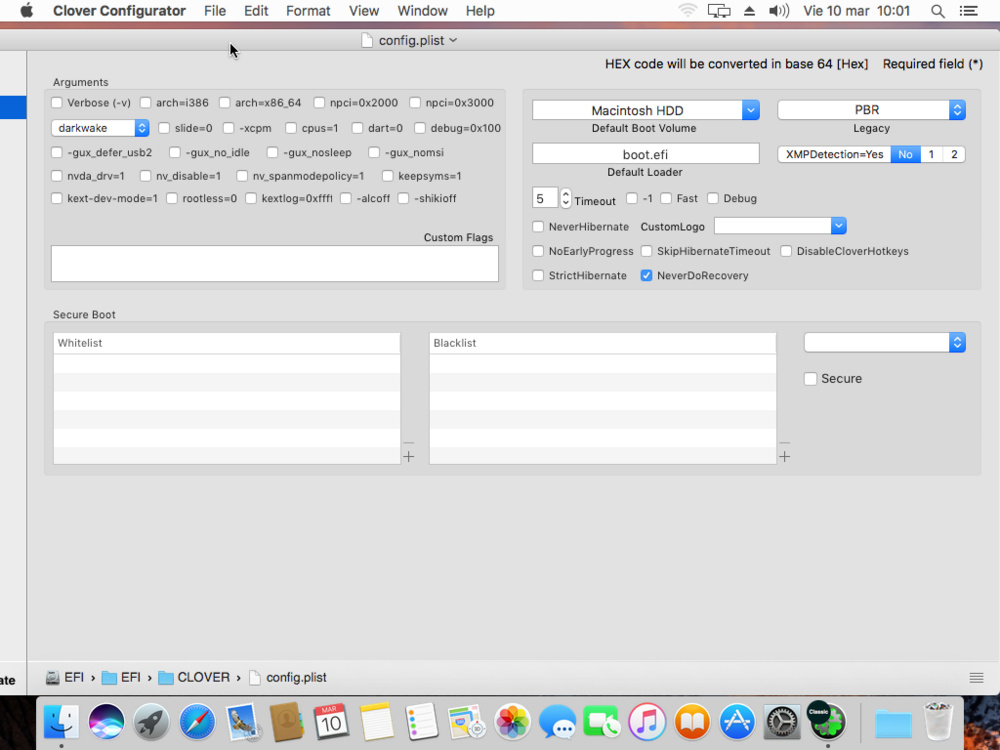
Task: Open the Legacy PBR dropdown
Action: (x=871, y=110)
